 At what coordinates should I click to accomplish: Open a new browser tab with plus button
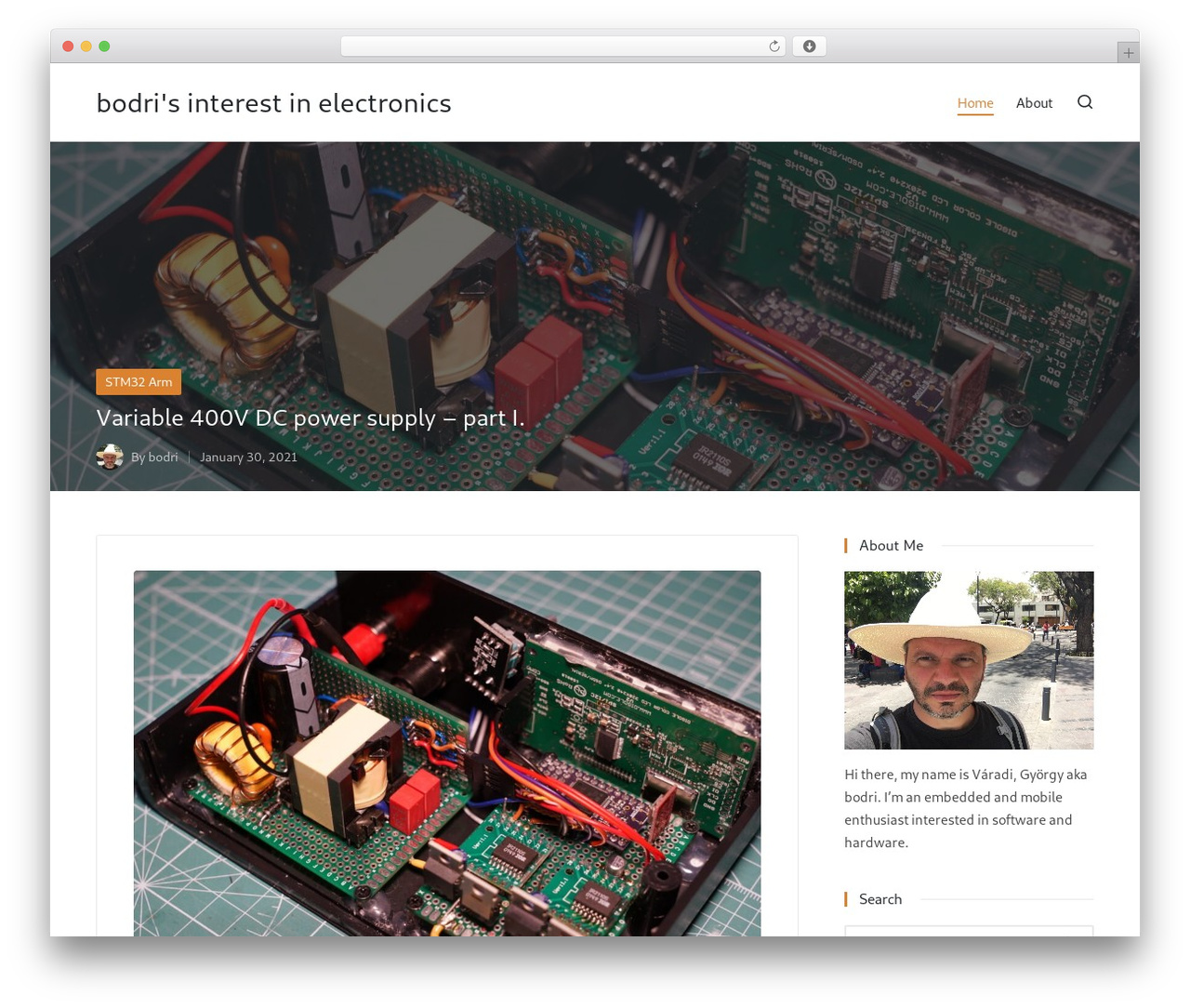[x=1128, y=53]
